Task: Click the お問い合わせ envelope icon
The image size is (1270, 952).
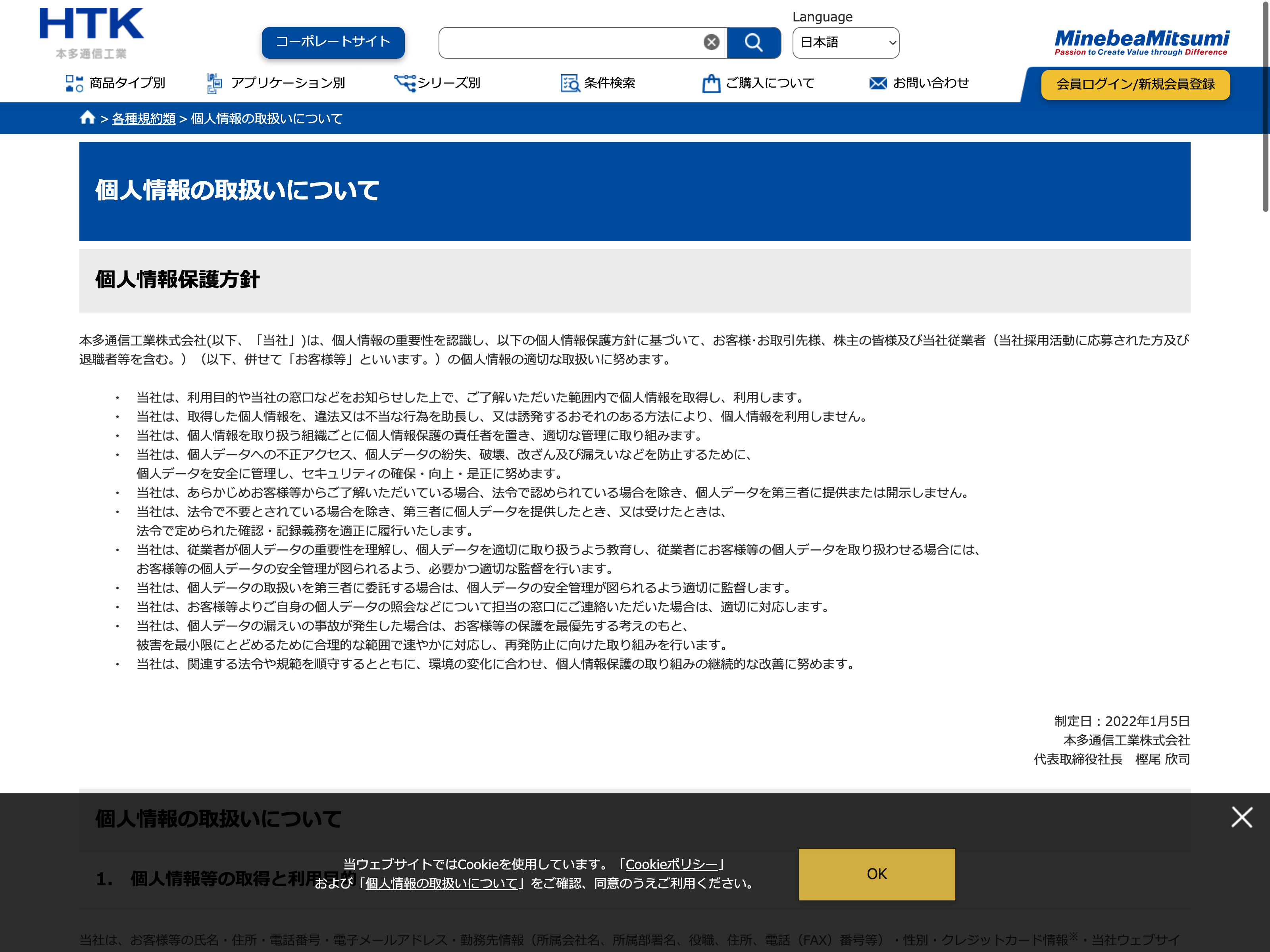Action: 878,83
